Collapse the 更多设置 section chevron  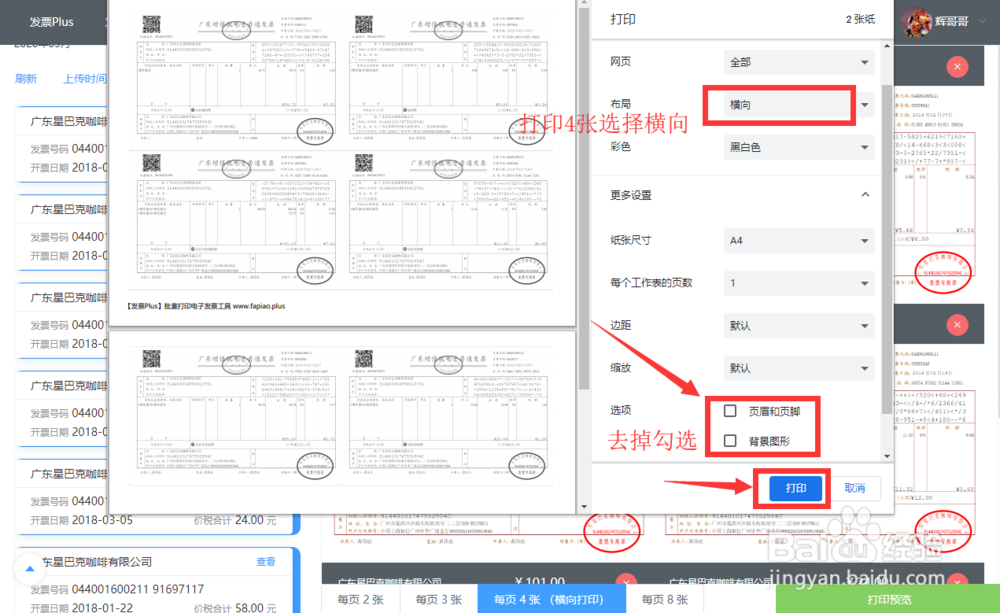(x=865, y=195)
